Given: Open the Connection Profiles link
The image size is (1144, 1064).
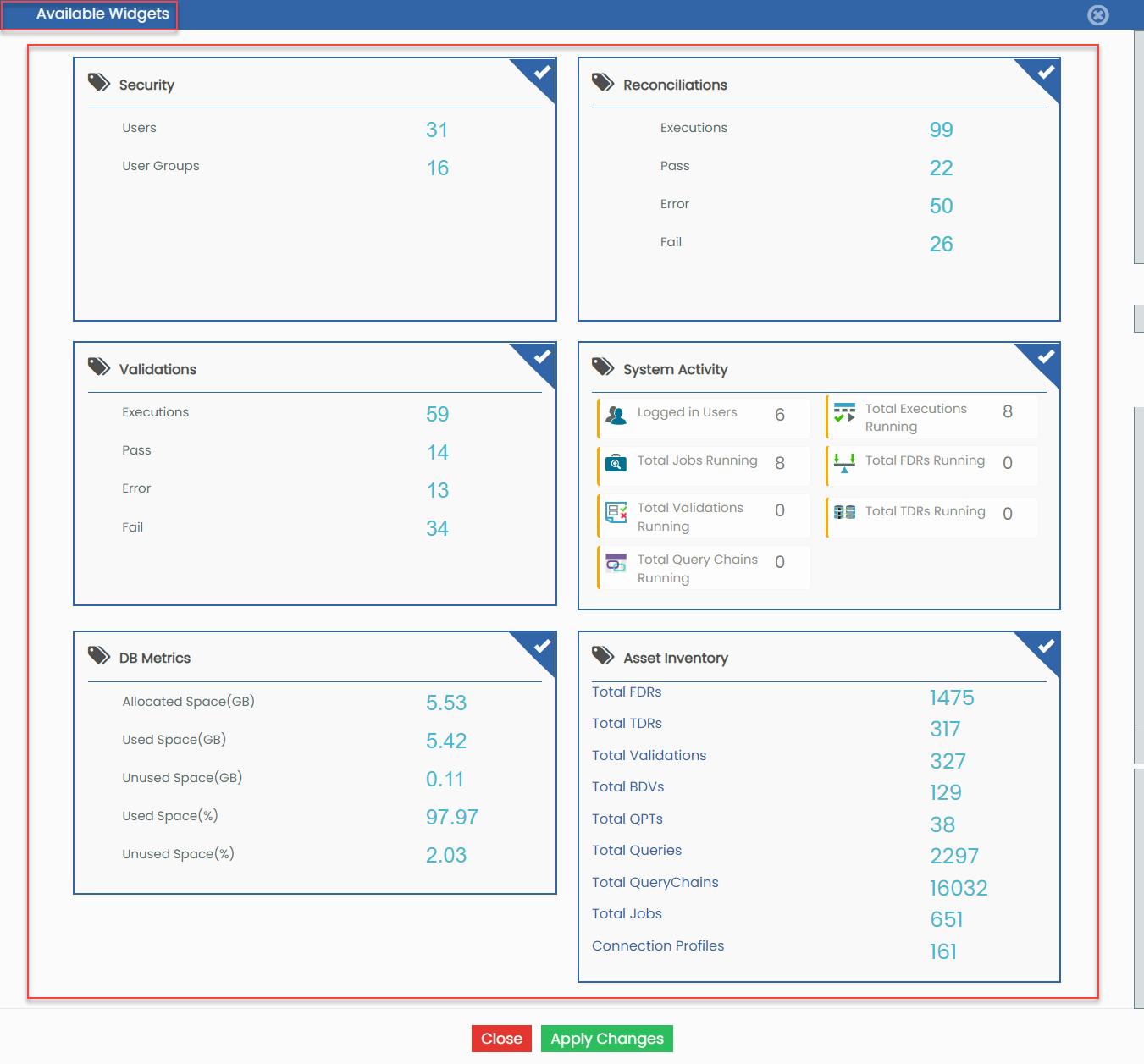Looking at the screenshot, I should pos(658,945).
